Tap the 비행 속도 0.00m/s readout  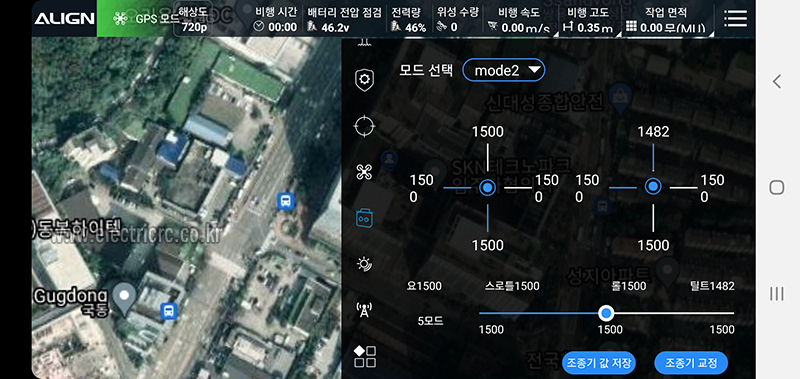pyautogui.click(x=518, y=19)
